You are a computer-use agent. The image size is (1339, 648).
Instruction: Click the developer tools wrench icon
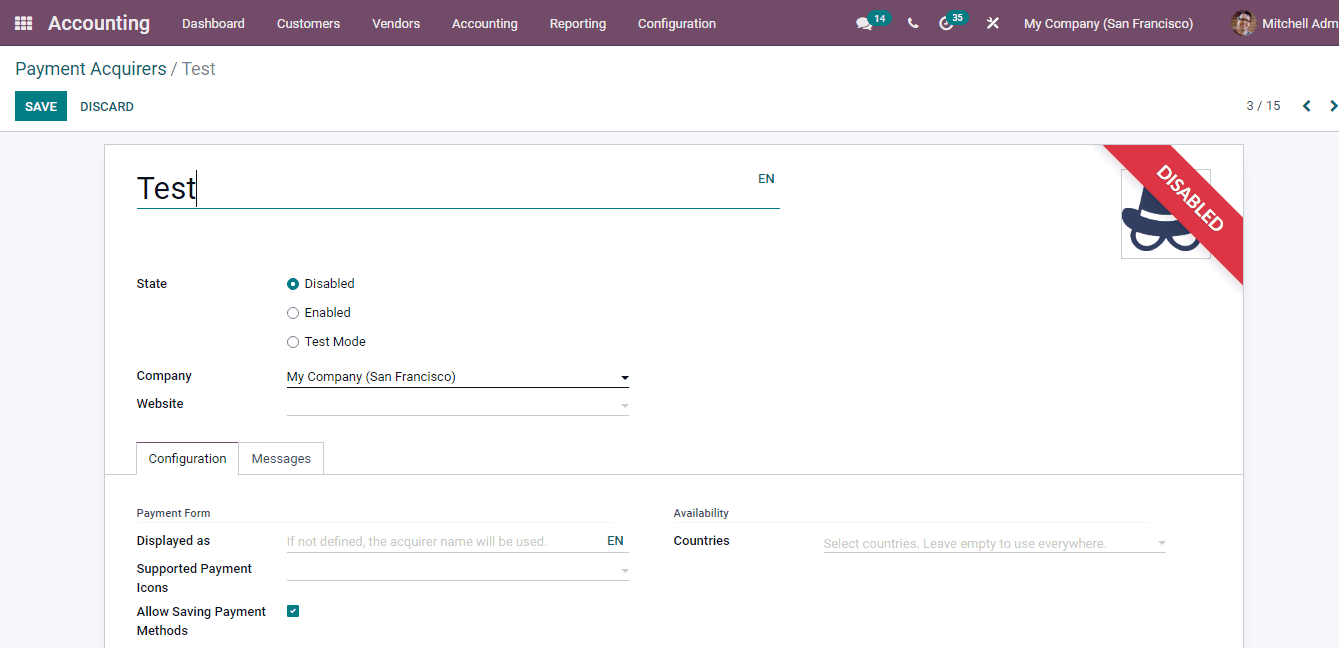coord(992,23)
